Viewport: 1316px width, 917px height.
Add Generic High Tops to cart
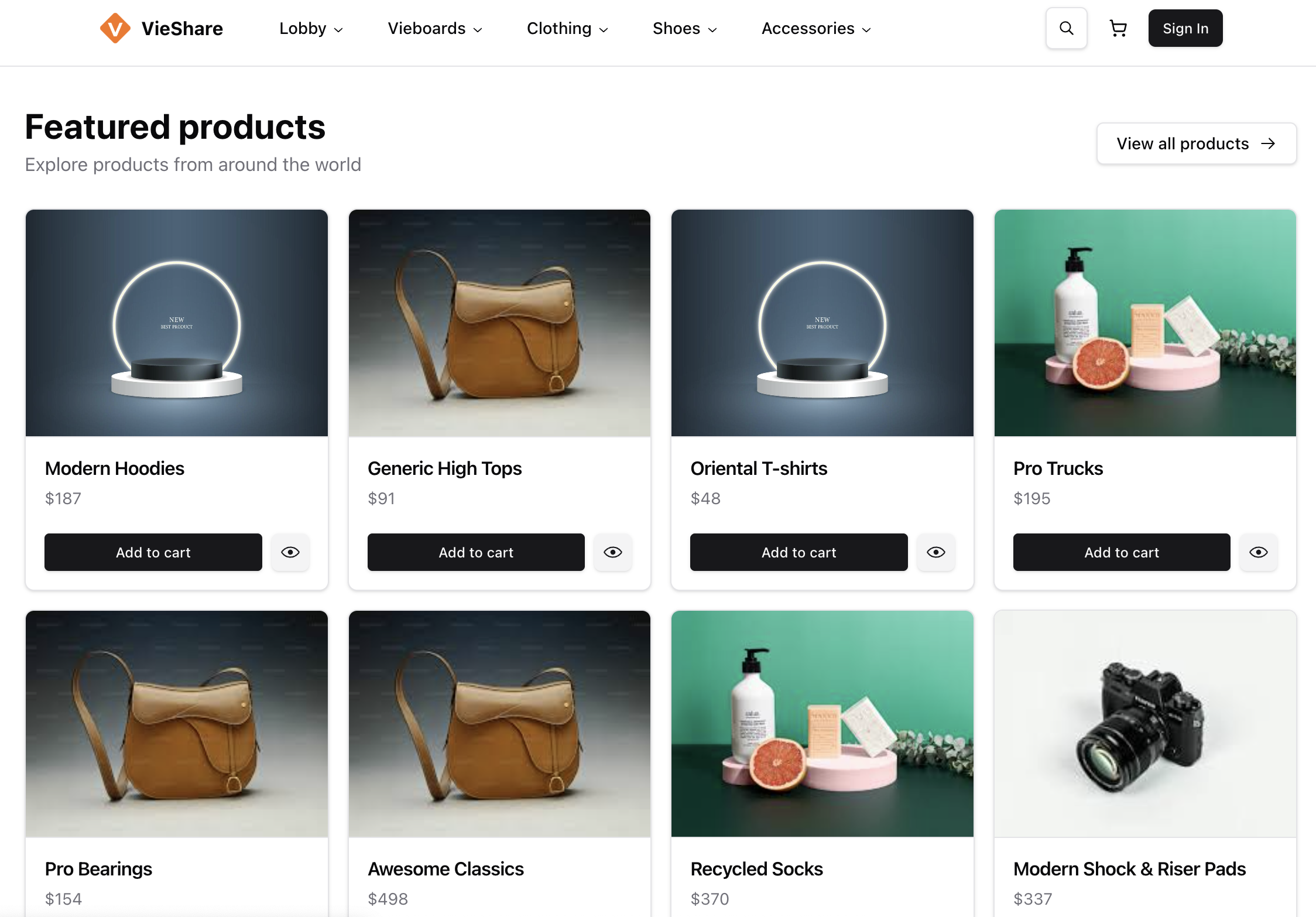click(476, 552)
